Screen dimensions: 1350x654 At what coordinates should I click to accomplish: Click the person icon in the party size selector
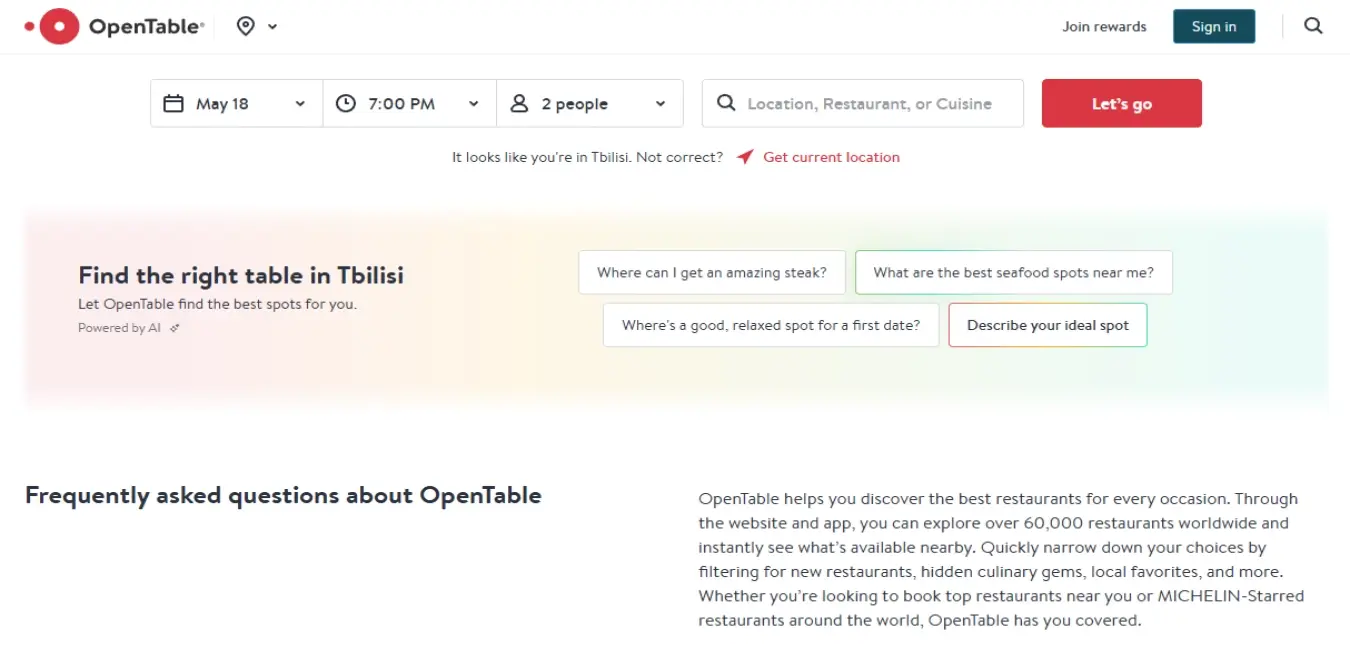tap(519, 103)
